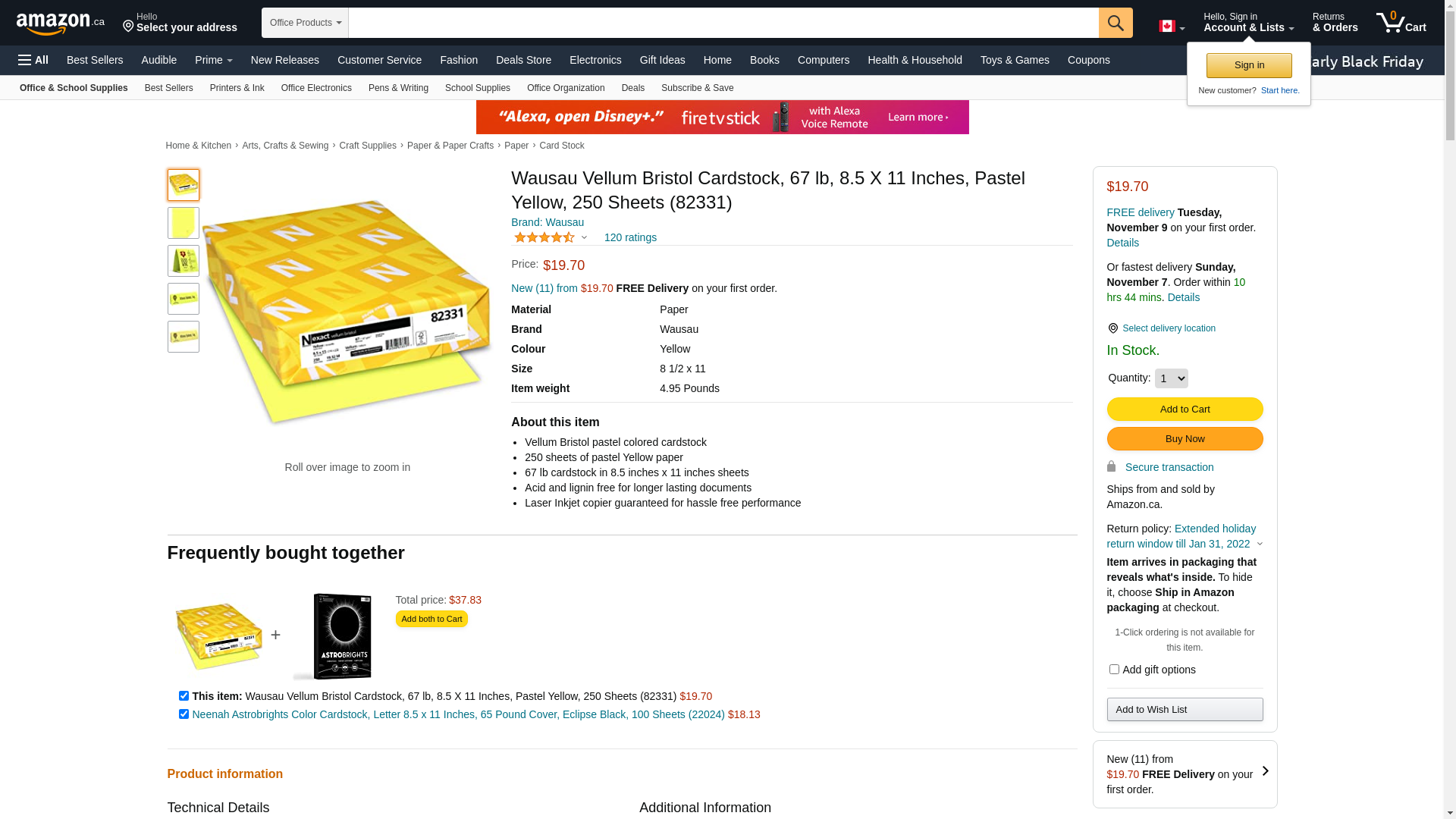Click the star rating icons
Screen dimensions: 1456x819
click(544, 238)
